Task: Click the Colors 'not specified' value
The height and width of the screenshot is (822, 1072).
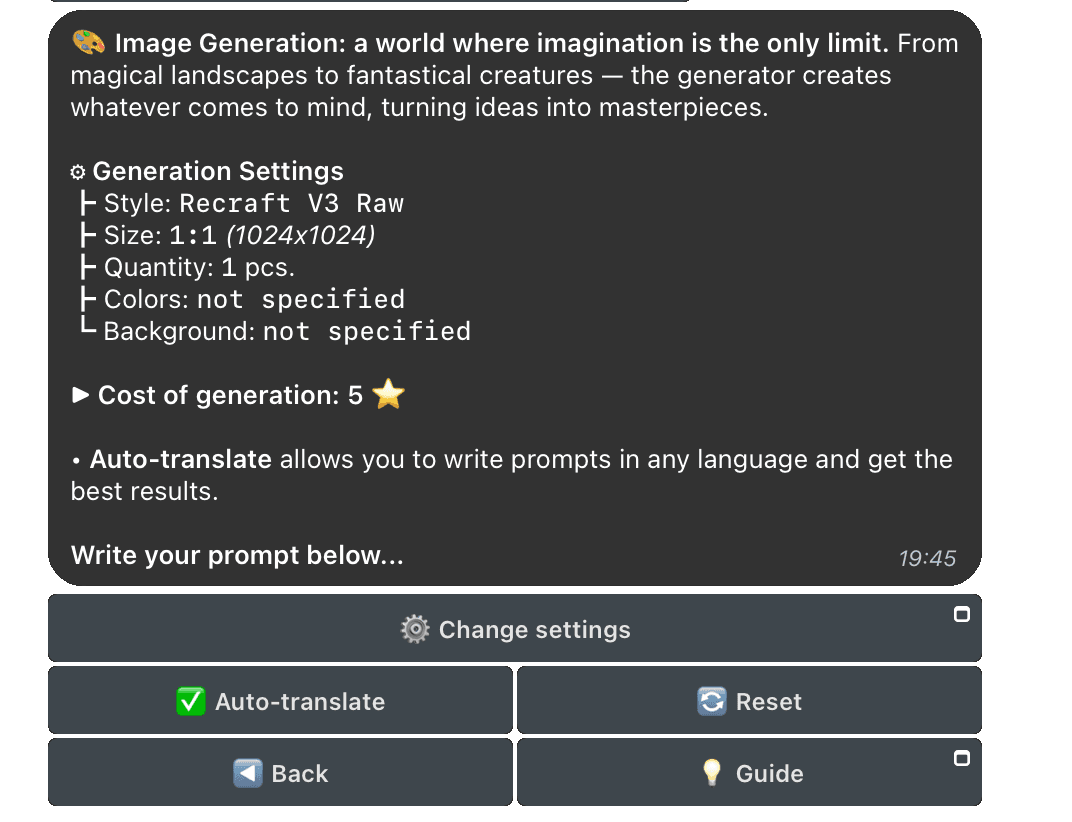Action: click(x=300, y=300)
